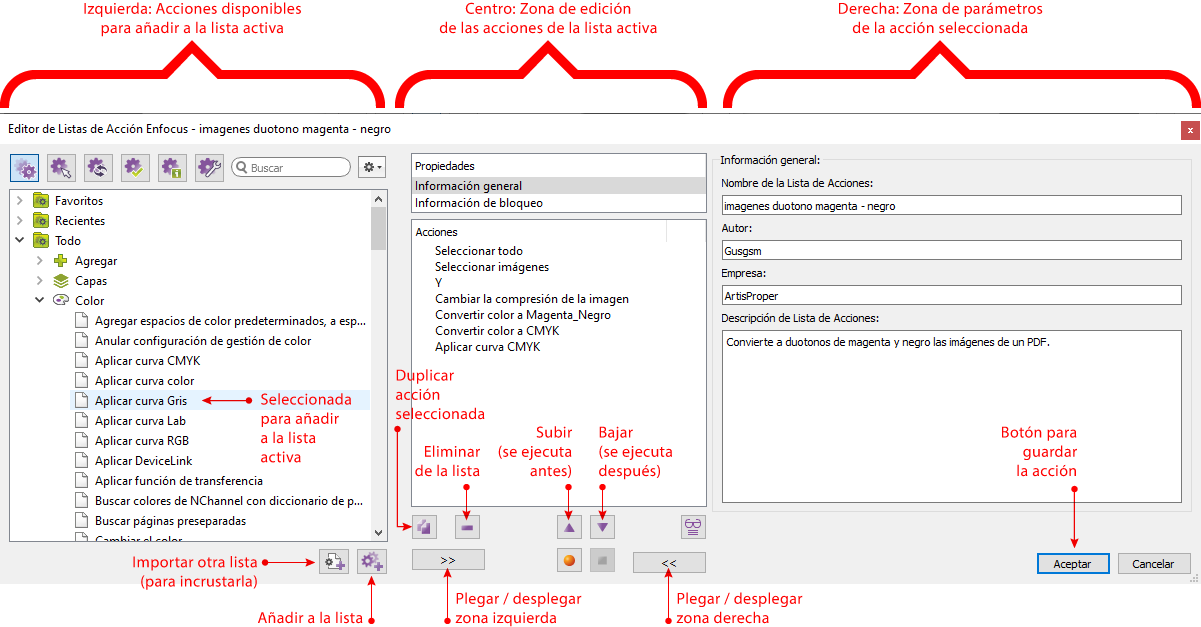Select 'Convertir color a Magenta_Negro' action

pyautogui.click(x=523, y=315)
